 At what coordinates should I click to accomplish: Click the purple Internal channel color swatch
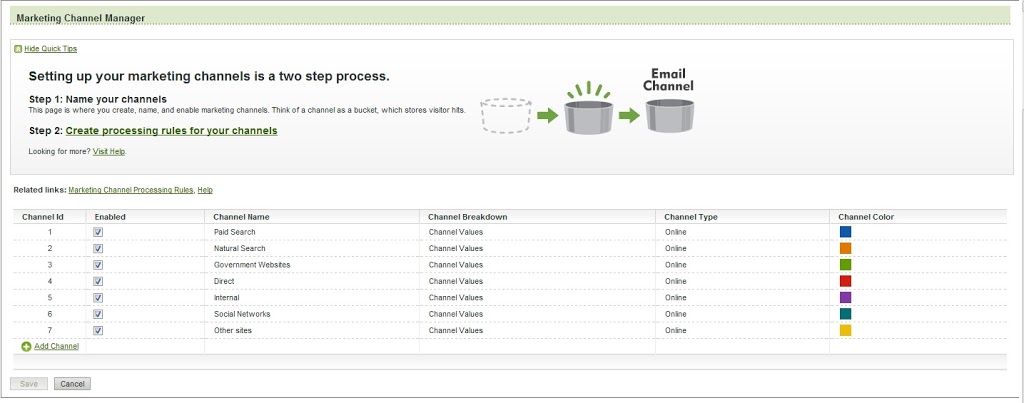point(845,297)
